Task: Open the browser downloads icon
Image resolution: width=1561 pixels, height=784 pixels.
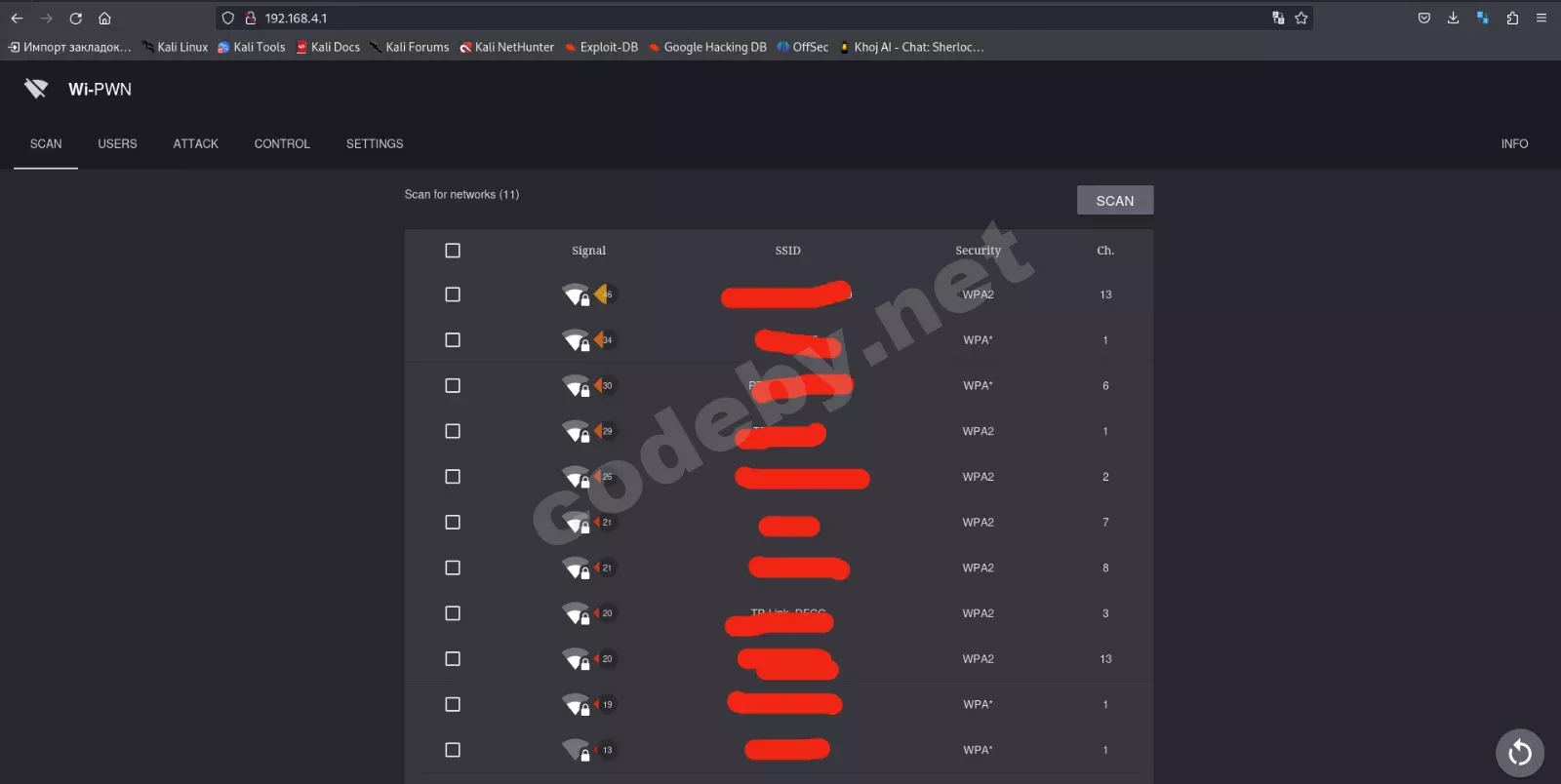Action: tap(1453, 19)
